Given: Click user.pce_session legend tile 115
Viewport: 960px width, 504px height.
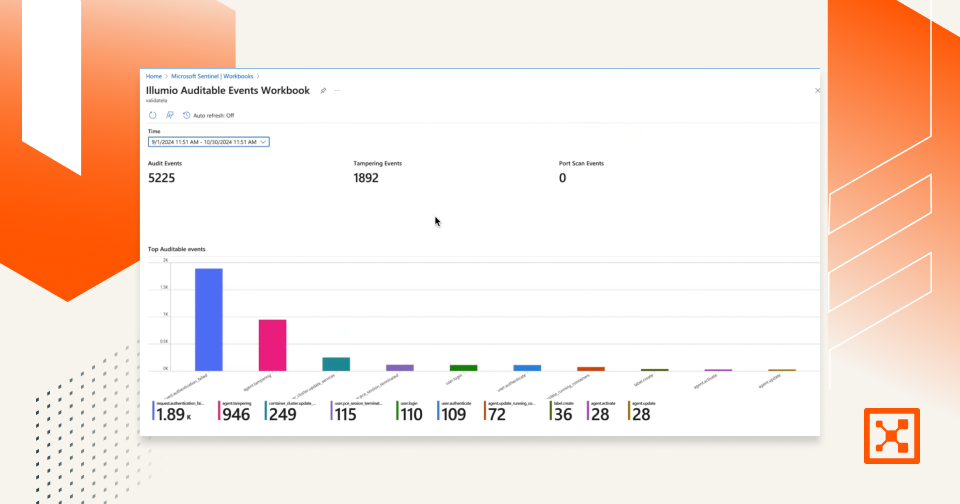Looking at the screenshot, I should point(357,412).
